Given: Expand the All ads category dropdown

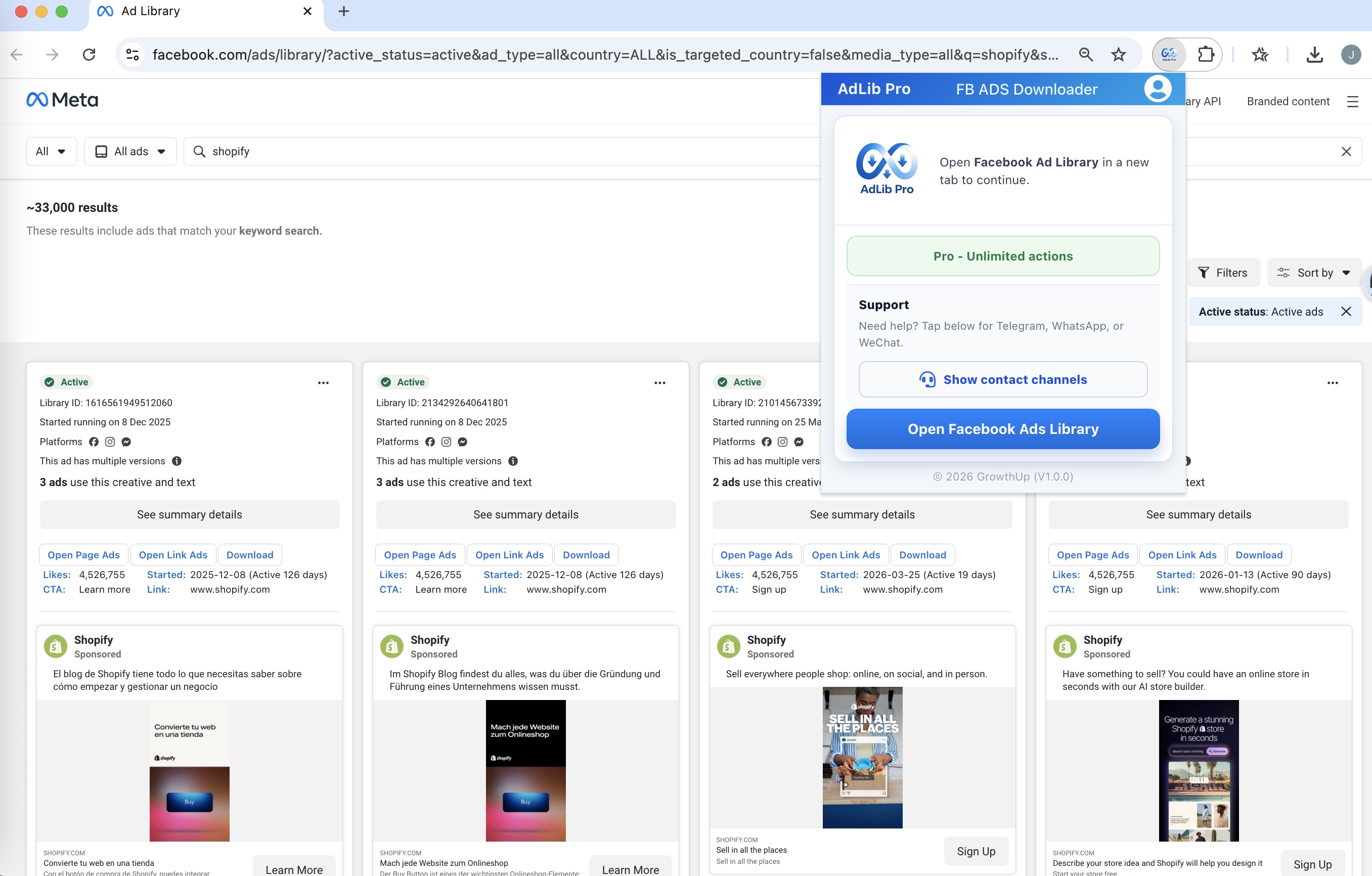Looking at the screenshot, I should [x=130, y=152].
